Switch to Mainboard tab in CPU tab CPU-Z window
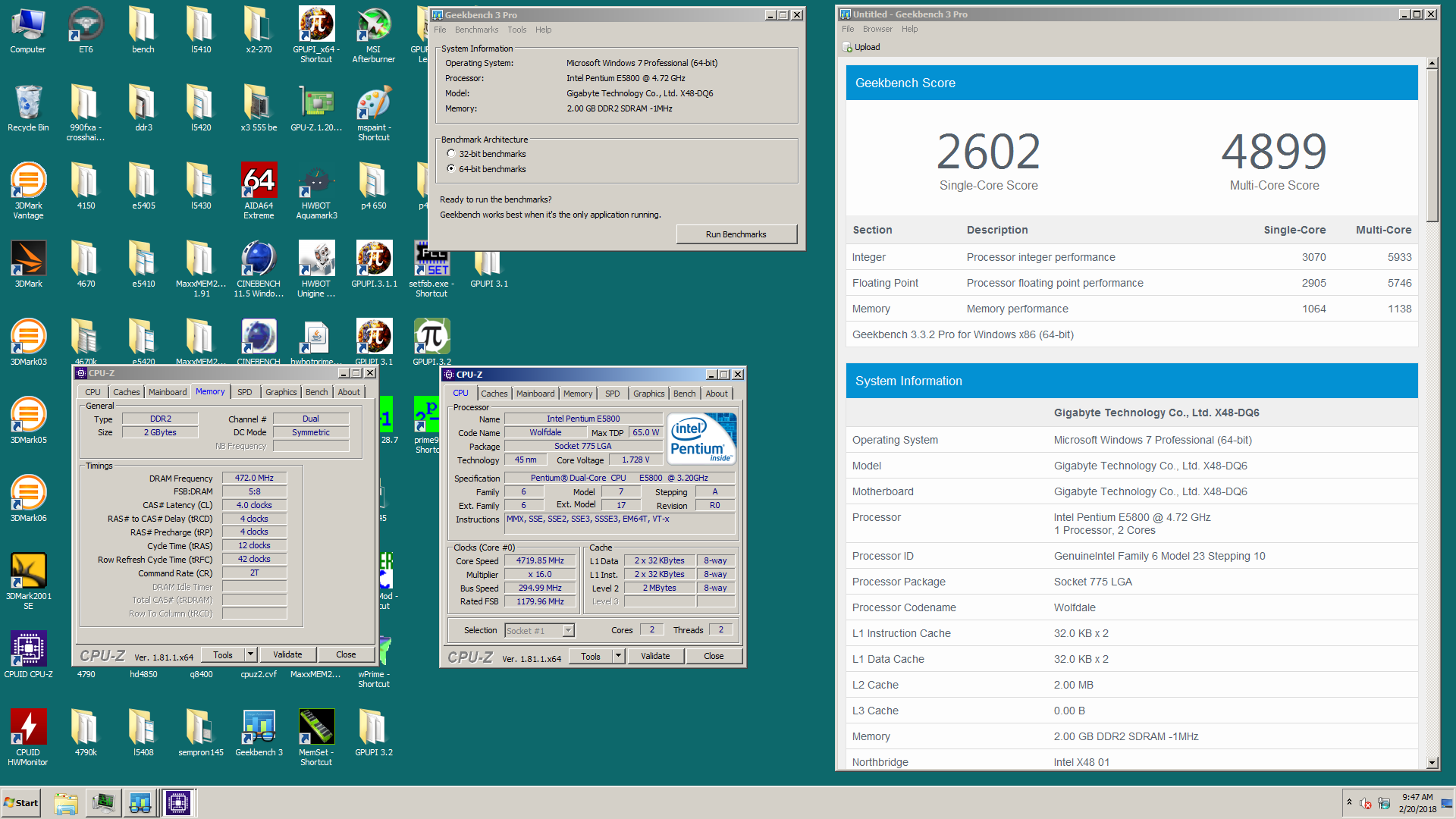 click(535, 394)
